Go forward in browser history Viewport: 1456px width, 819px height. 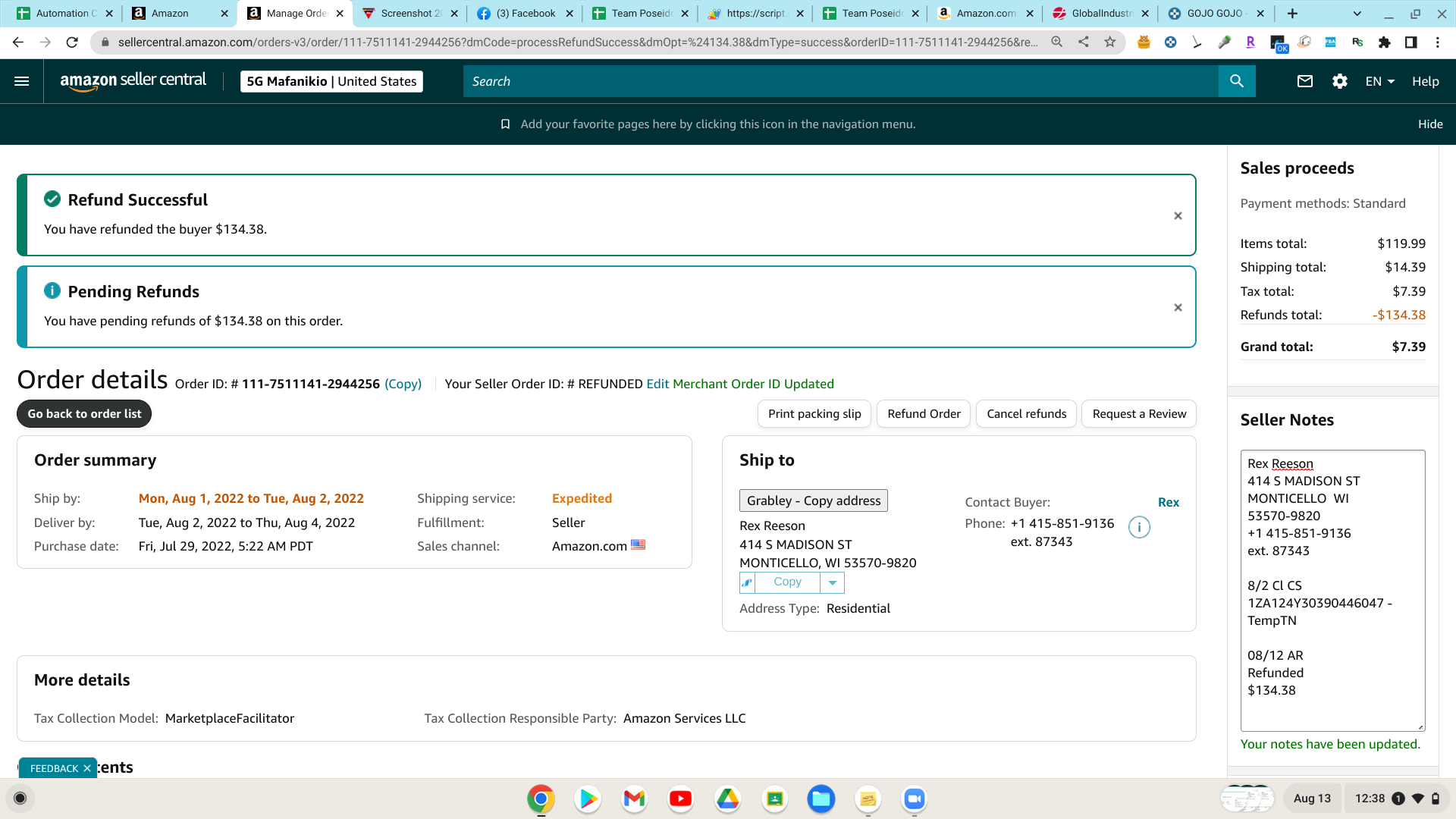pyautogui.click(x=45, y=42)
